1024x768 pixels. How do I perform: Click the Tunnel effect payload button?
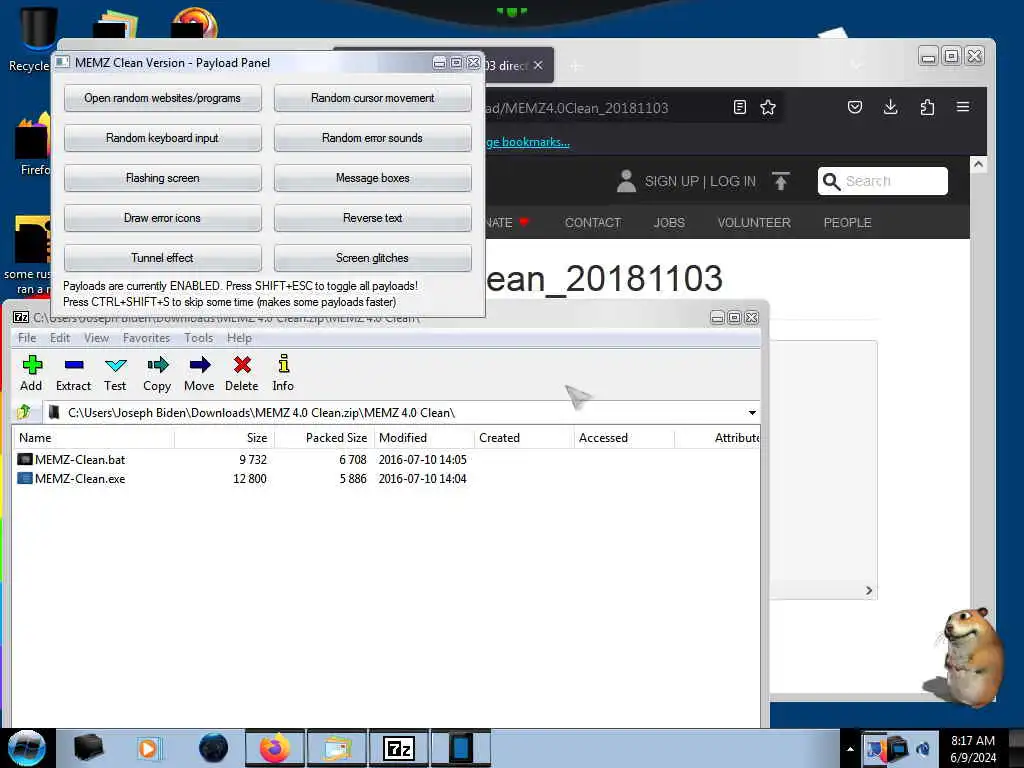[x=163, y=257]
